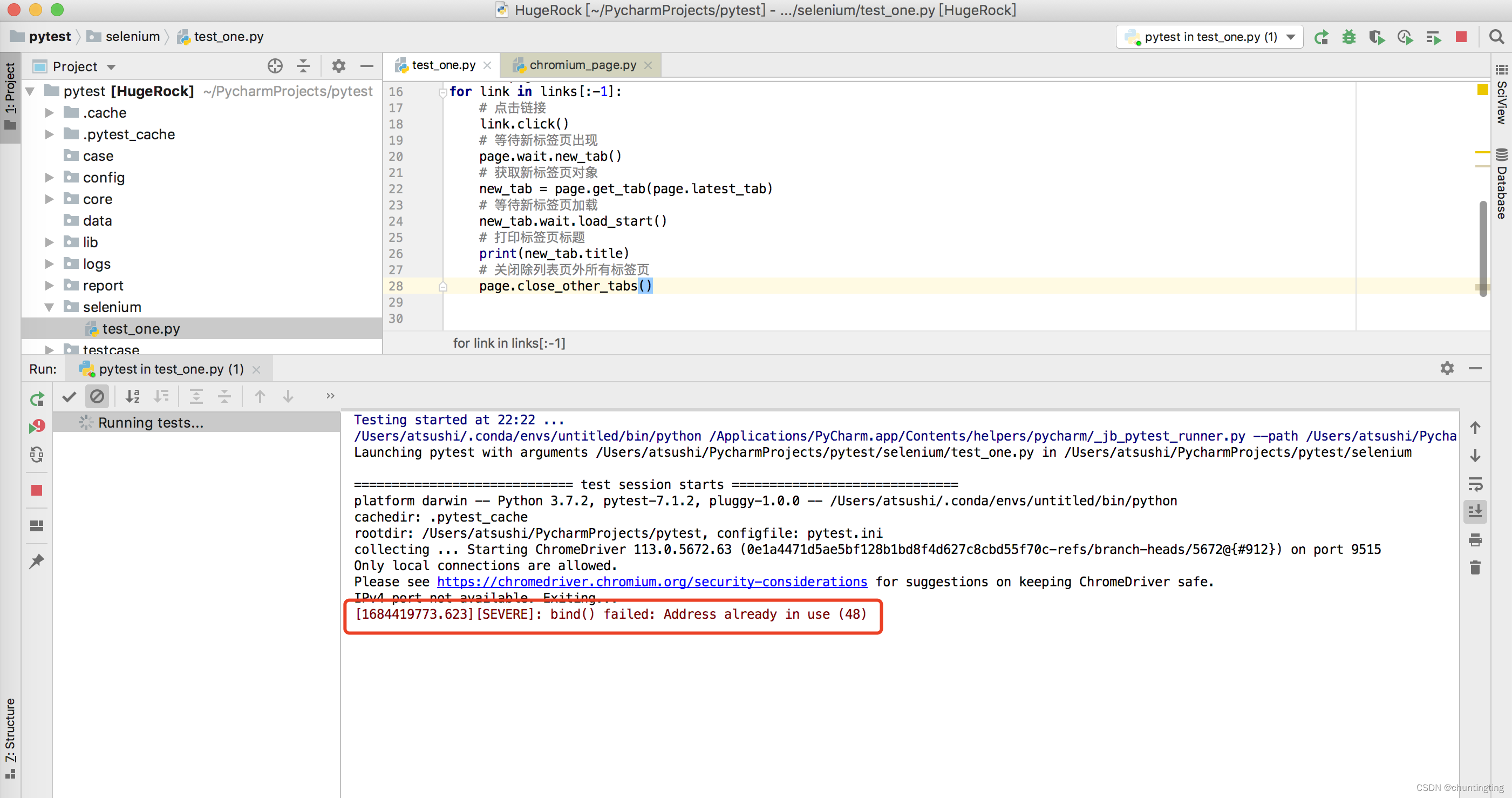Expand all test results
1512x798 pixels.
(196, 396)
